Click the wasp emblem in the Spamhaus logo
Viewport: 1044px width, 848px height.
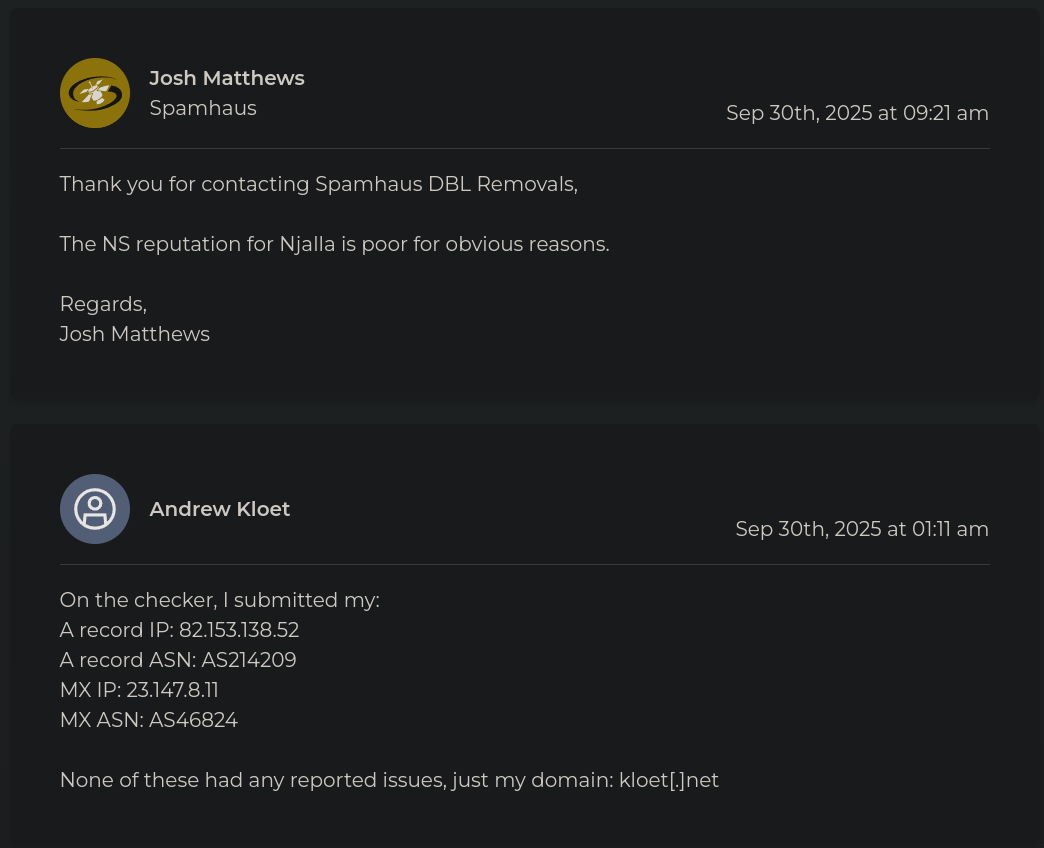coord(95,92)
